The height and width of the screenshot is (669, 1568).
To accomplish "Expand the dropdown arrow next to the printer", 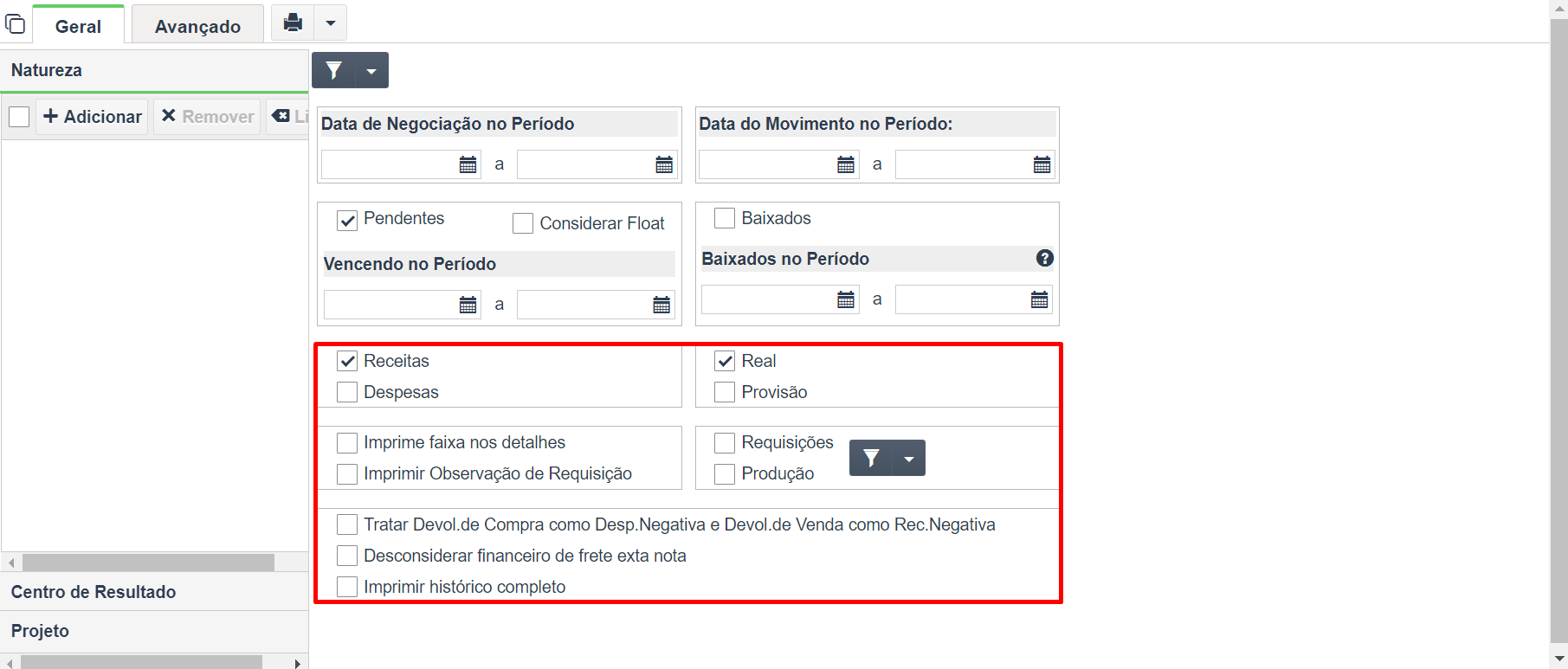I will pos(330,23).
